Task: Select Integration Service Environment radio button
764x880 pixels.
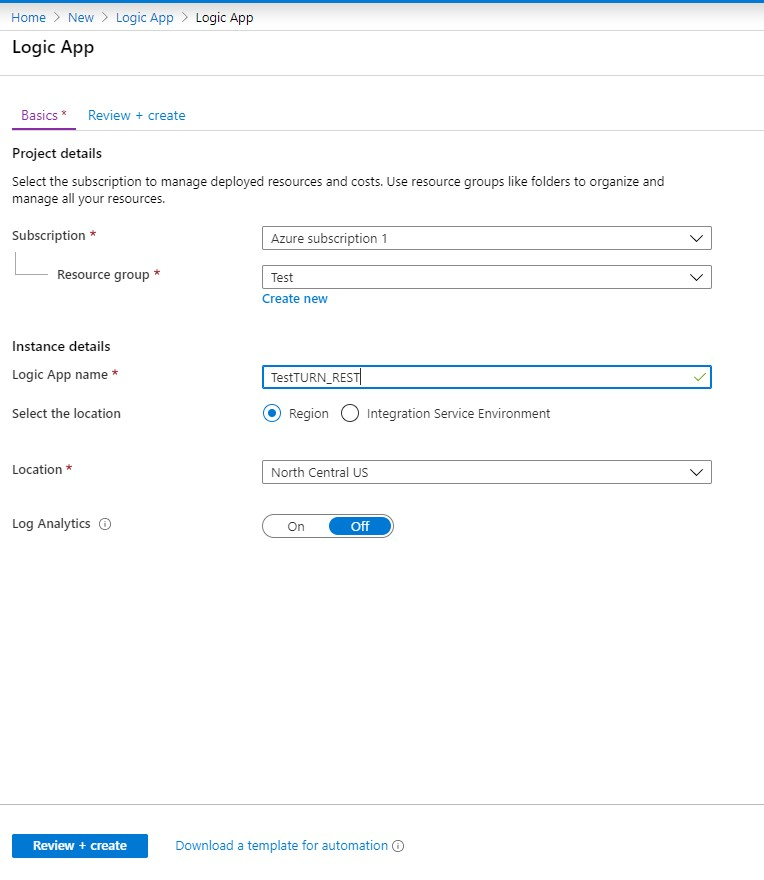Action: [350, 414]
